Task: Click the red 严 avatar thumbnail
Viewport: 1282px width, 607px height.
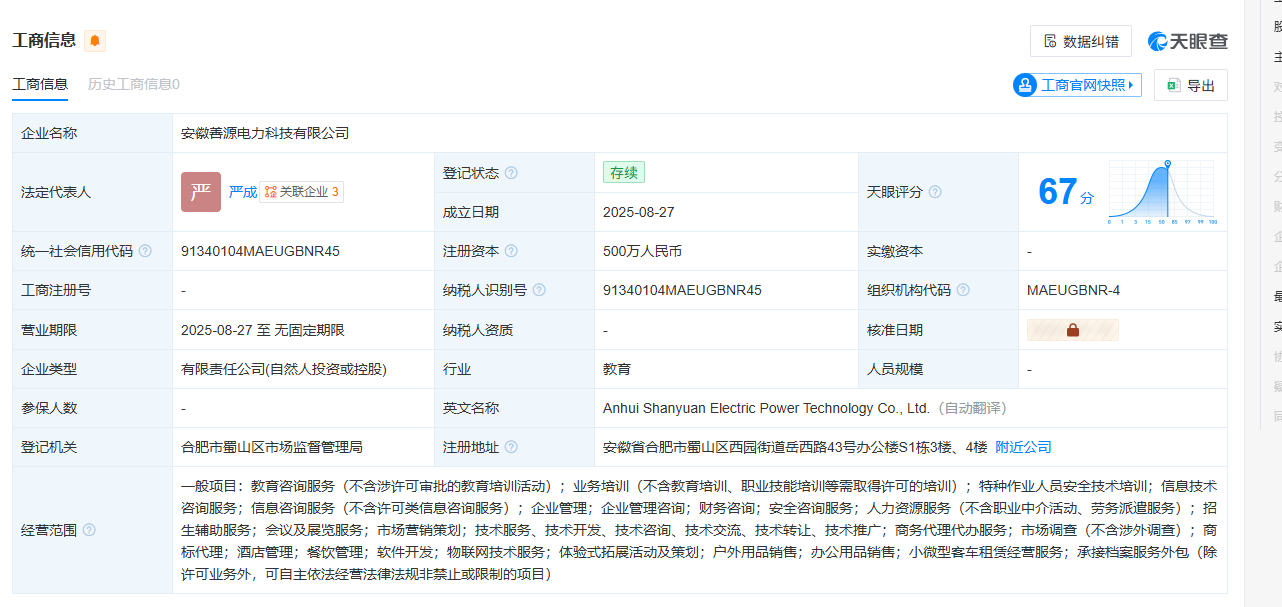Action: [x=201, y=192]
